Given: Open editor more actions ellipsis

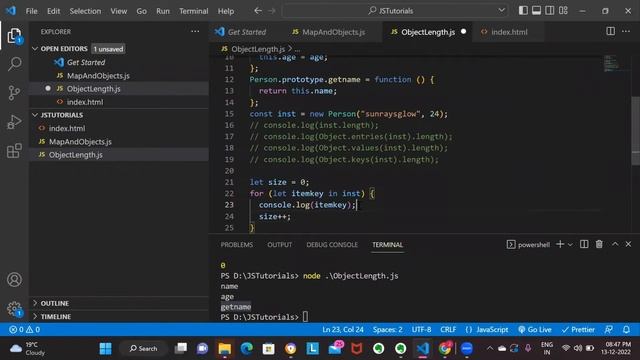Looking at the screenshot, I should (626, 31).
